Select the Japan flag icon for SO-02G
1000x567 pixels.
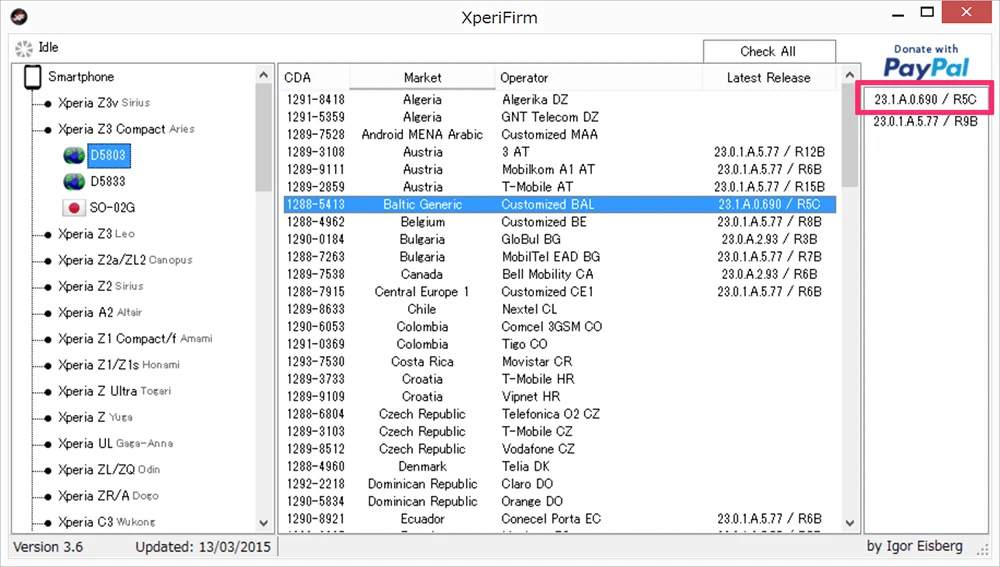[x=74, y=208]
